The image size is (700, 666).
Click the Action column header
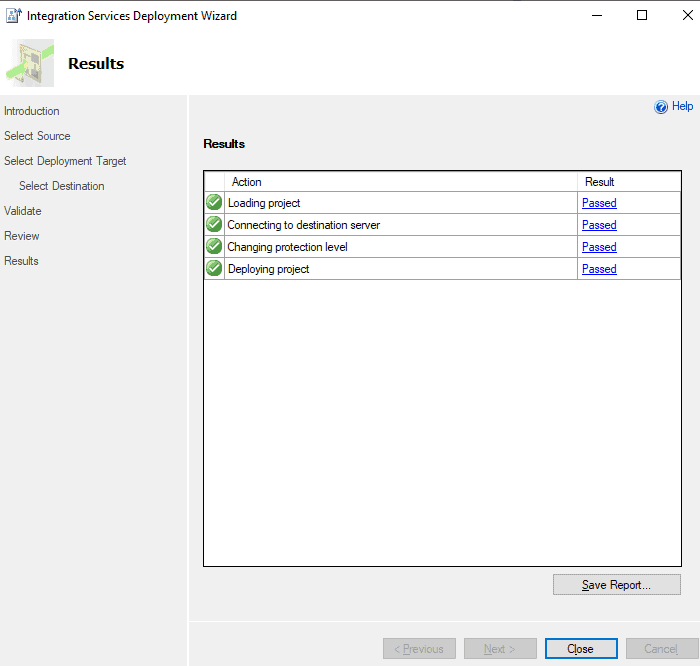[x=400, y=182]
